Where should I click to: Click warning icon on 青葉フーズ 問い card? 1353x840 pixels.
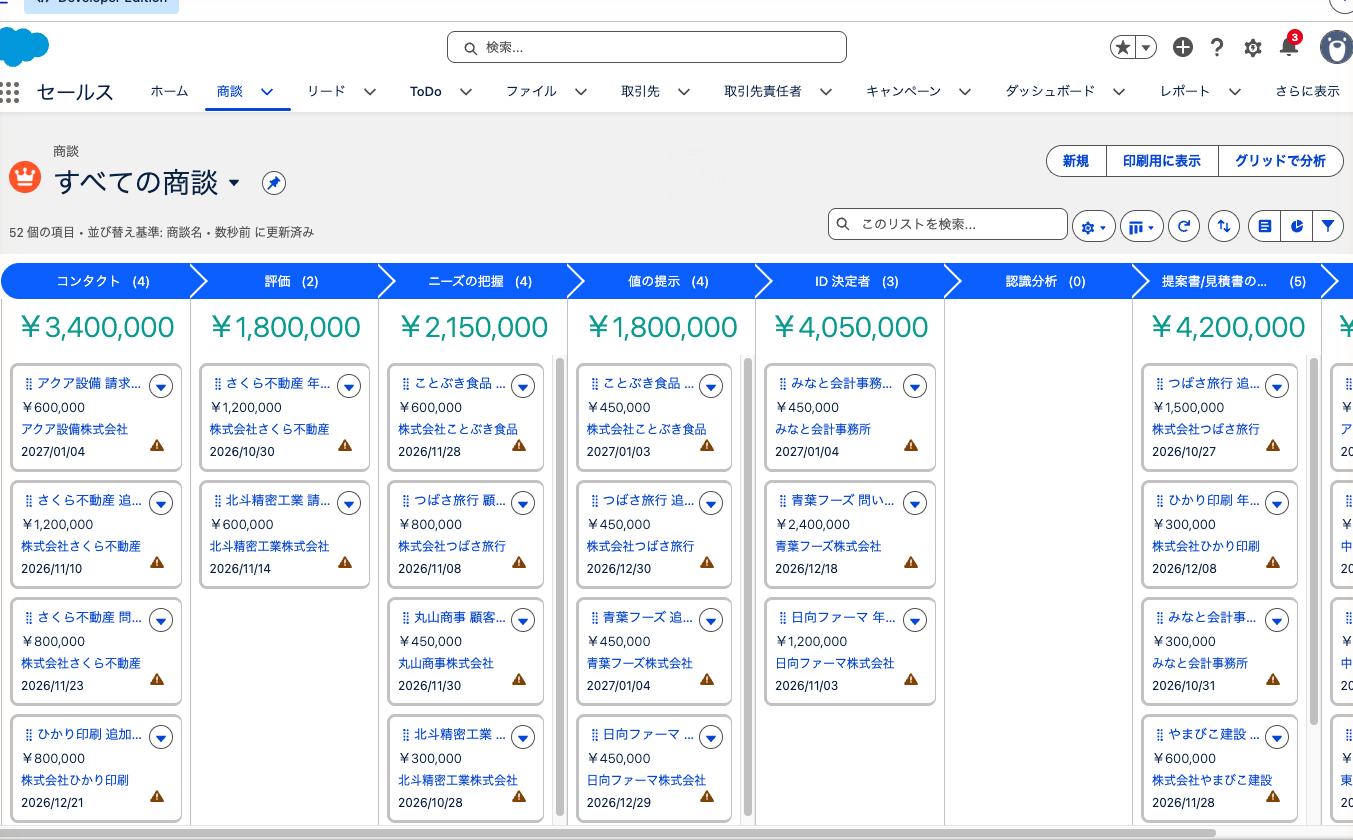(911, 563)
